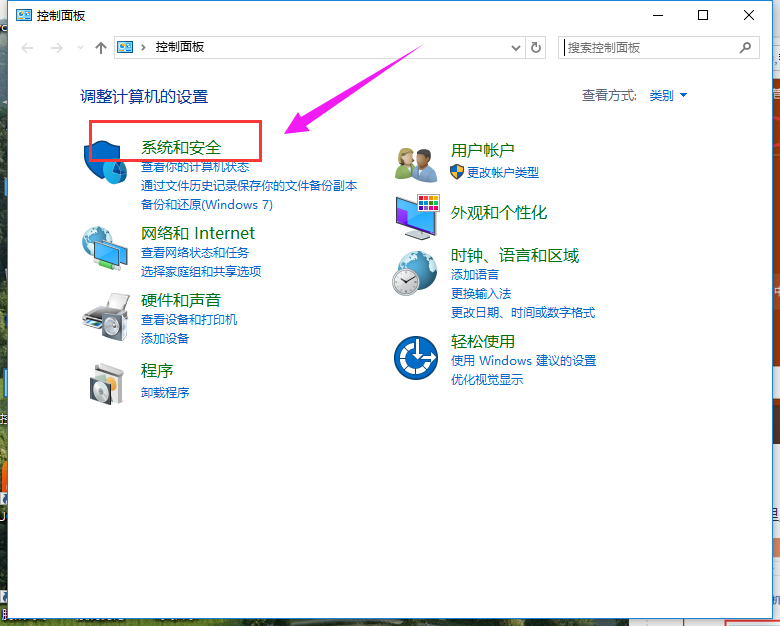Screen dimensions: 780x626
Task: Go up one folder level arrow
Action: (100, 47)
